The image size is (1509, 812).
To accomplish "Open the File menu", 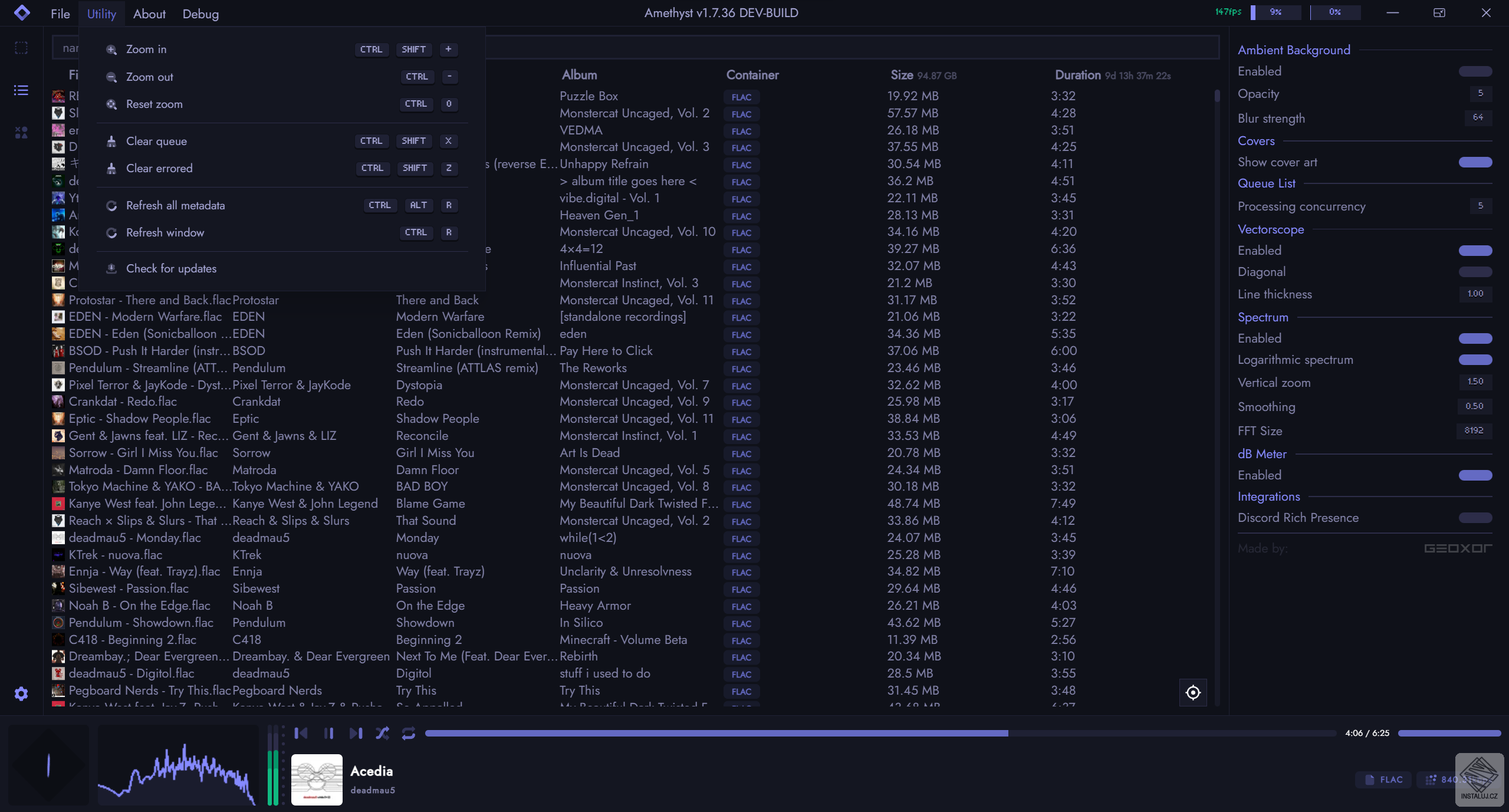I will pyautogui.click(x=60, y=14).
